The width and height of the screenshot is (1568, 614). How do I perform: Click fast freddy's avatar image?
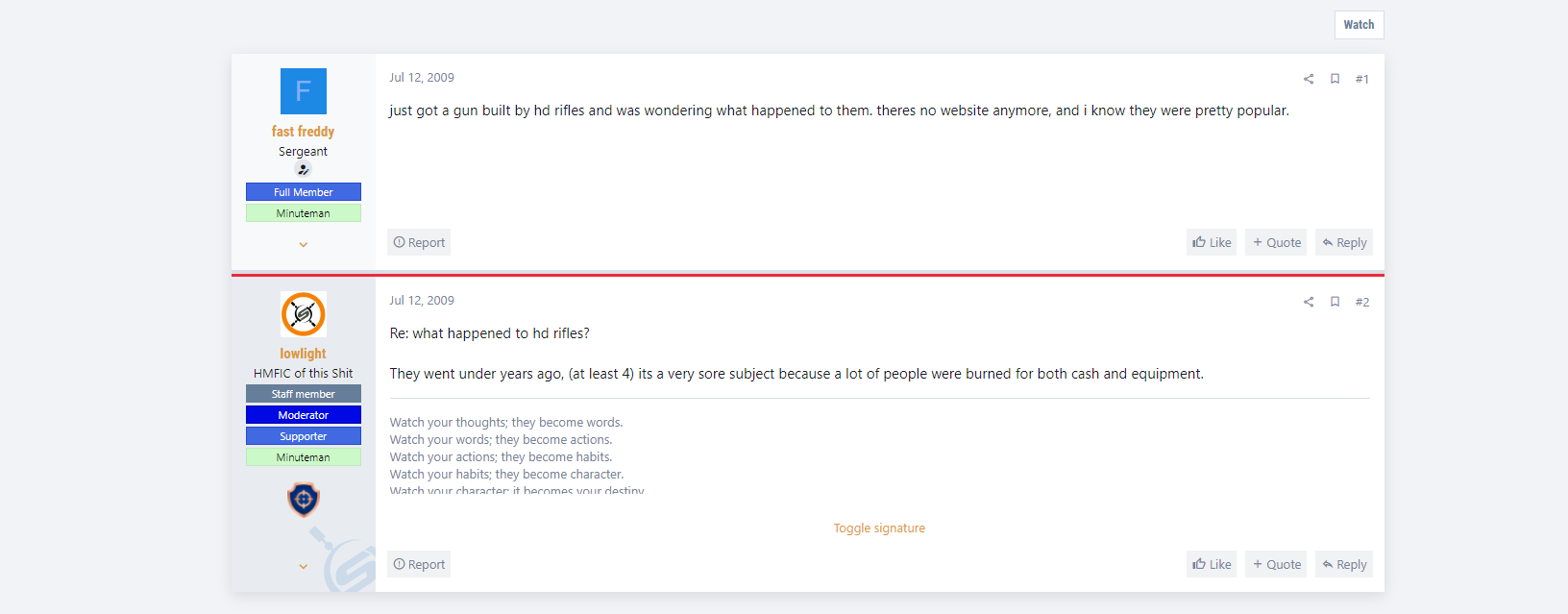pos(303,91)
